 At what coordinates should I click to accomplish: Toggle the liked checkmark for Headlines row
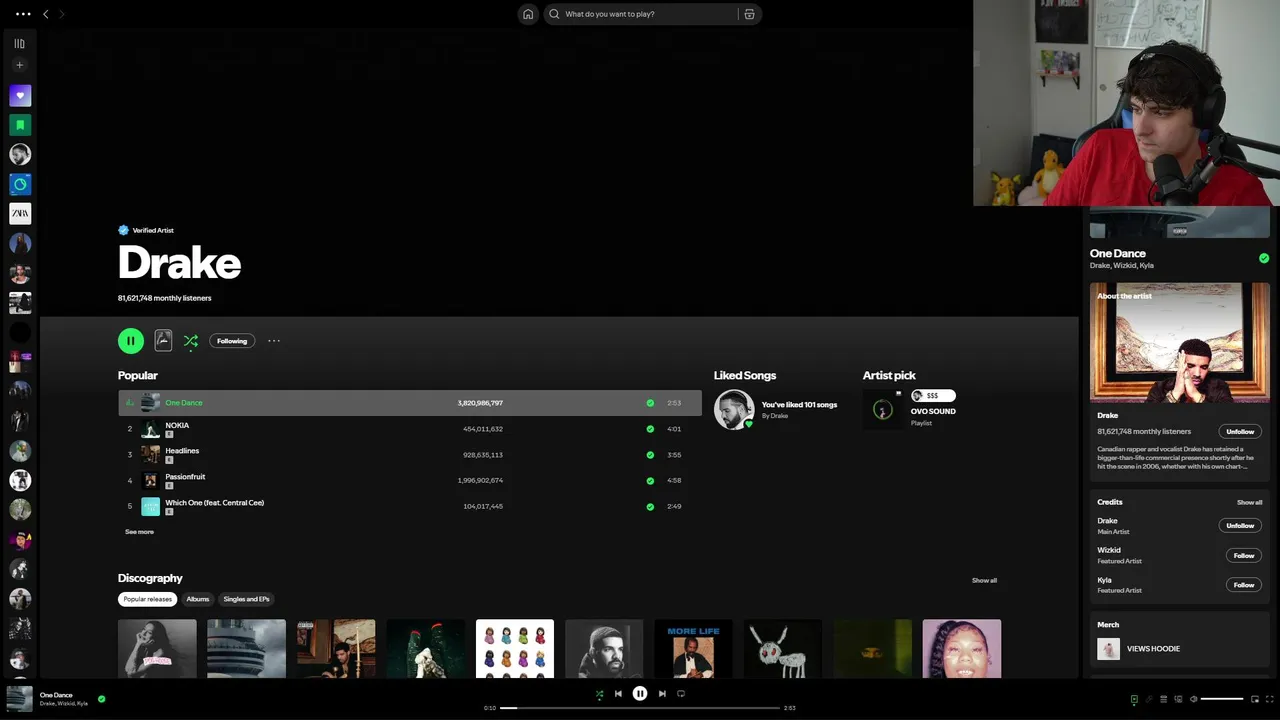coord(650,455)
